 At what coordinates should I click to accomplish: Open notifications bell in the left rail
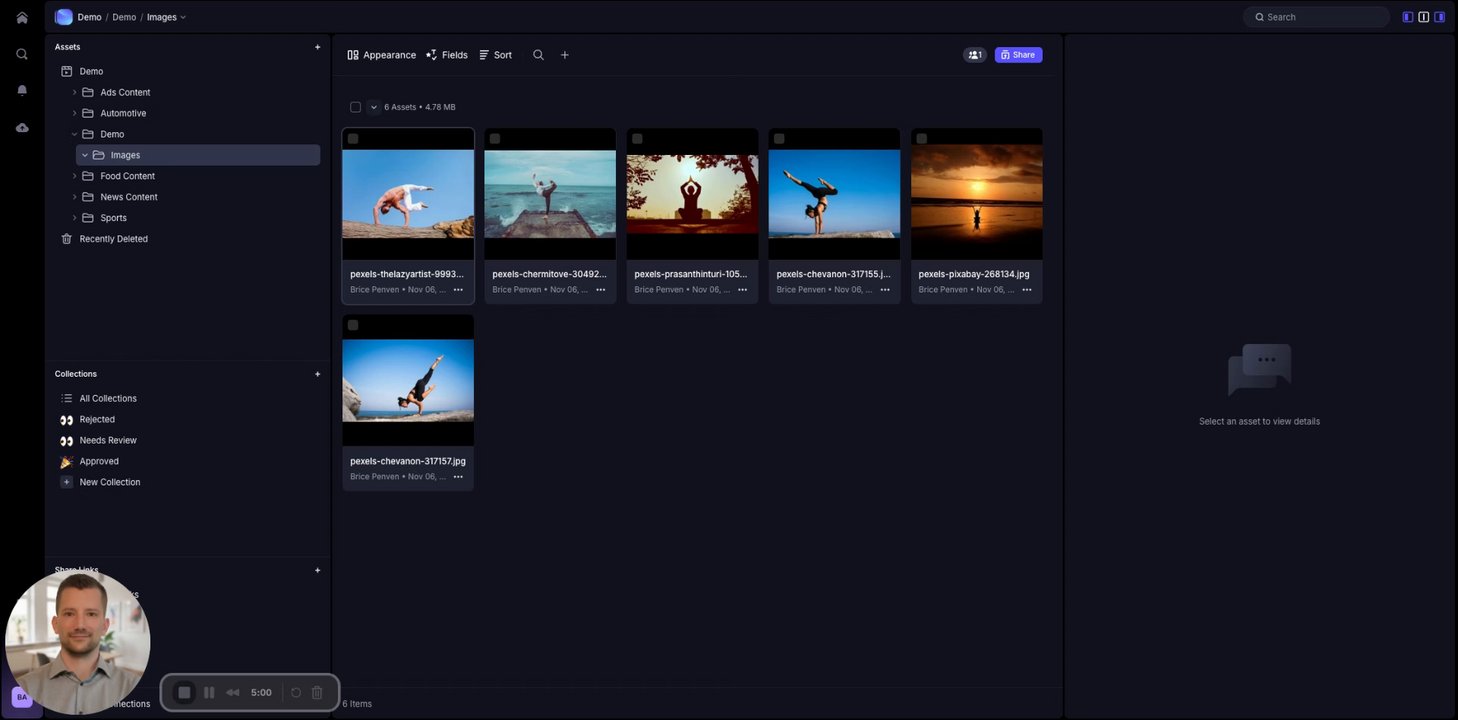pyautogui.click(x=22, y=90)
